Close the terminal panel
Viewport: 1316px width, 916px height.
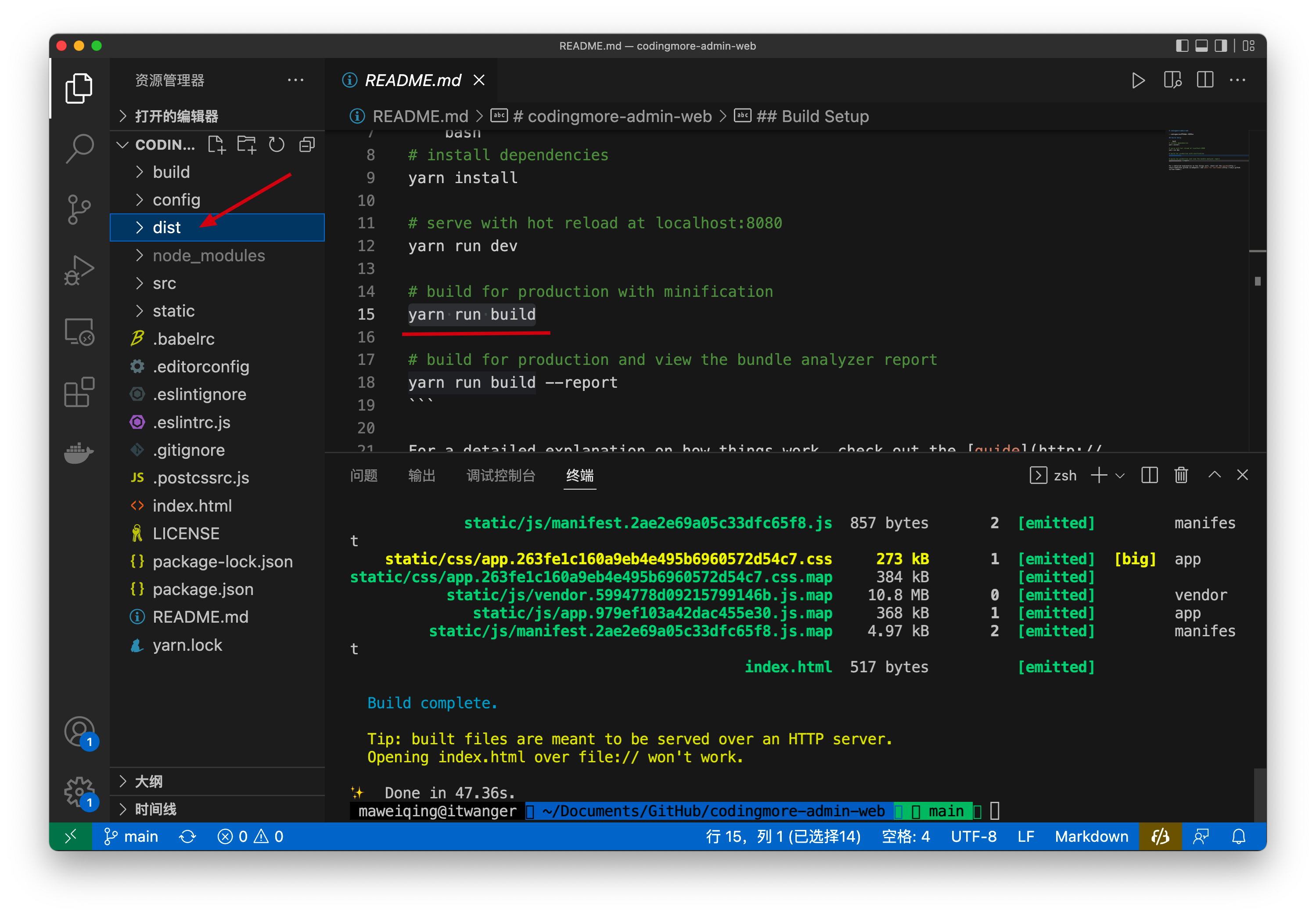[x=1242, y=475]
